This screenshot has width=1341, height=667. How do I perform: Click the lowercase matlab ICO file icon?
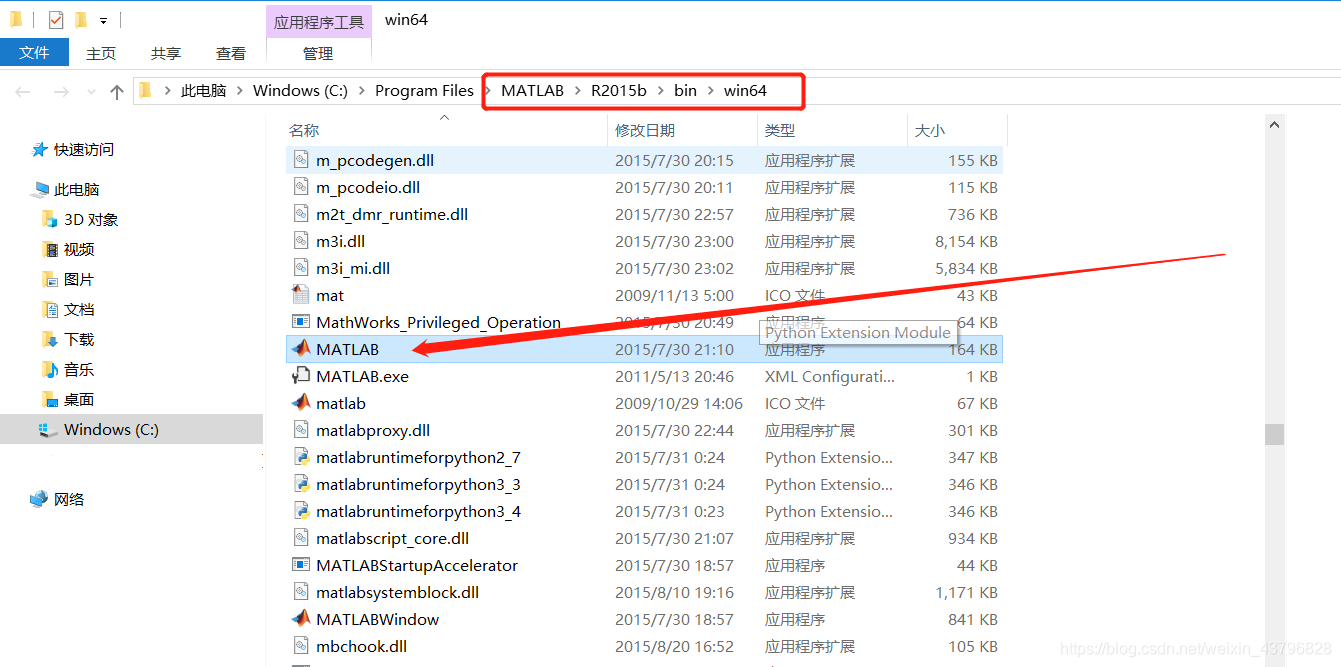coord(301,403)
